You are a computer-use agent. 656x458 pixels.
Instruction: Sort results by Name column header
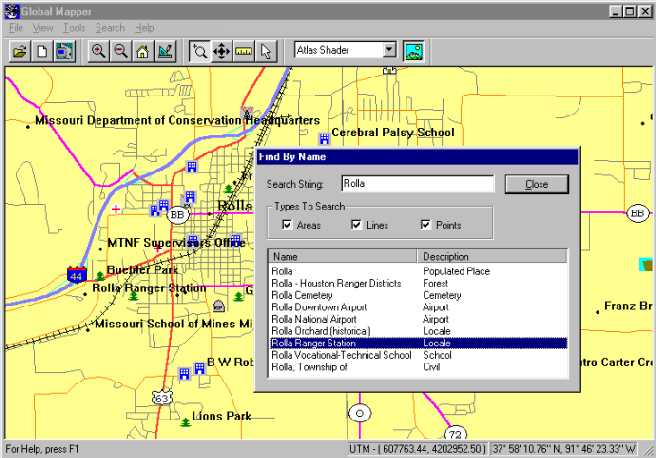(x=343, y=256)
